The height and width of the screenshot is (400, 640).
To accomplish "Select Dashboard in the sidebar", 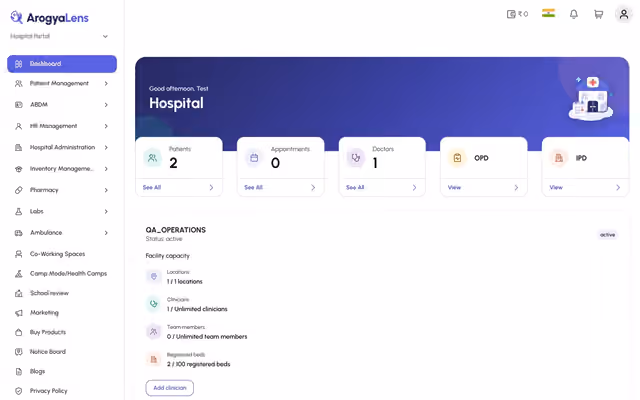I will 62,64.
